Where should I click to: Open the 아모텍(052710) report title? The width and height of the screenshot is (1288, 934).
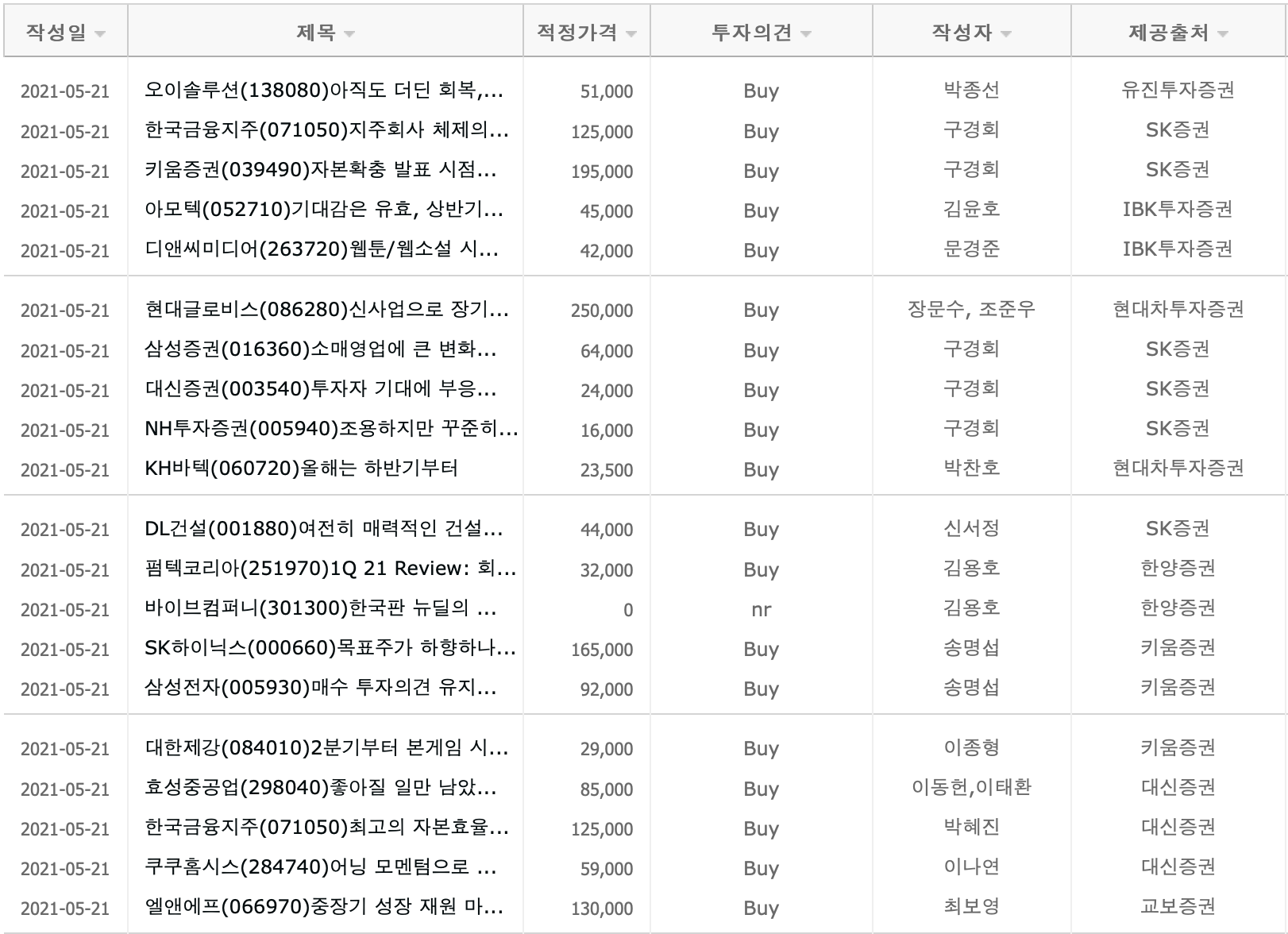pyautogui.click(x=324, y=210)
